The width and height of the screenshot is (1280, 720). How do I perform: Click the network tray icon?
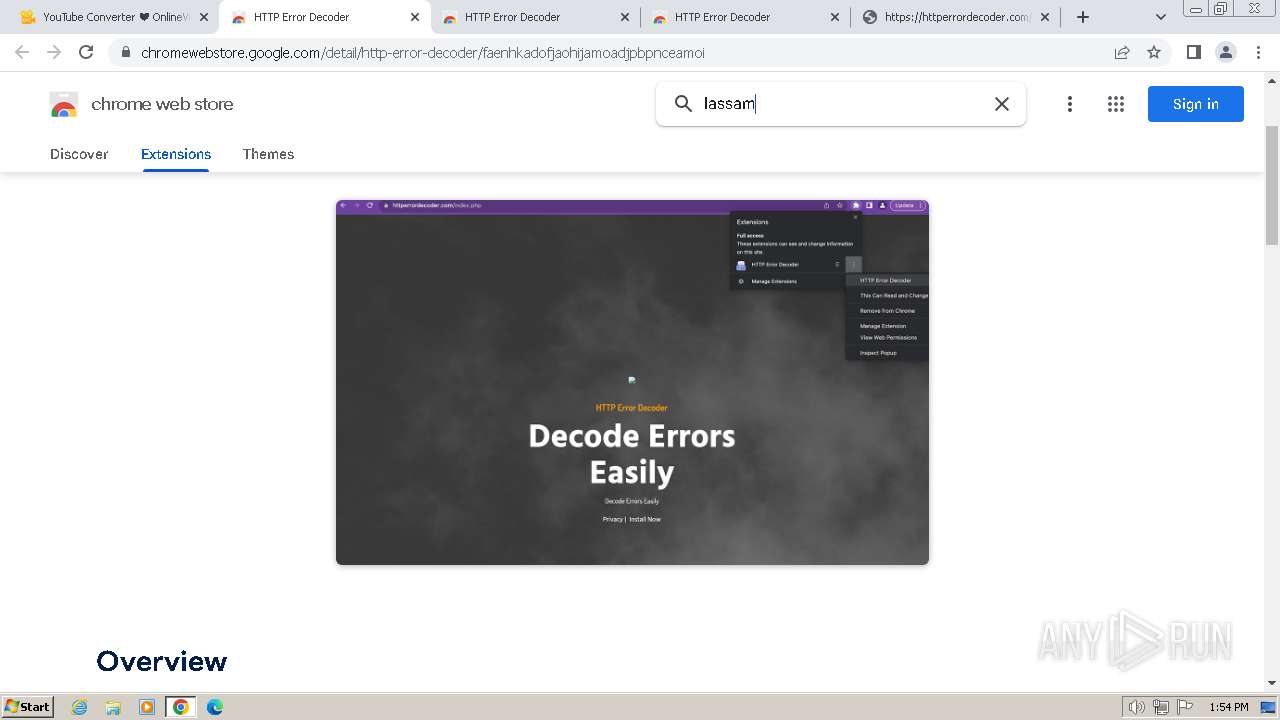coord(1161,707)
